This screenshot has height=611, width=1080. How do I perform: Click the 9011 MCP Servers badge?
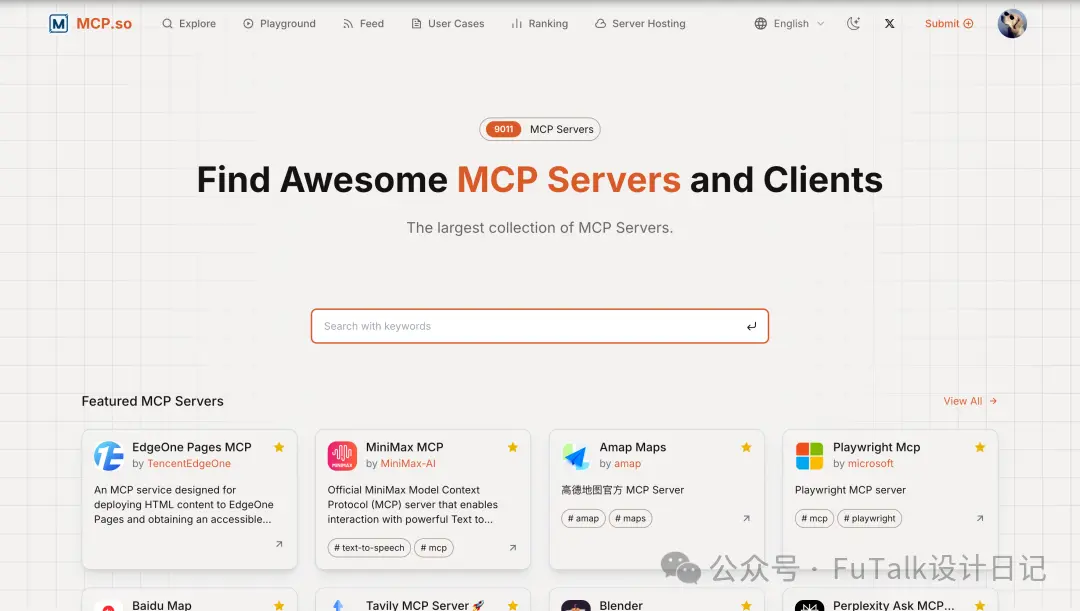(x=539, y=129)
